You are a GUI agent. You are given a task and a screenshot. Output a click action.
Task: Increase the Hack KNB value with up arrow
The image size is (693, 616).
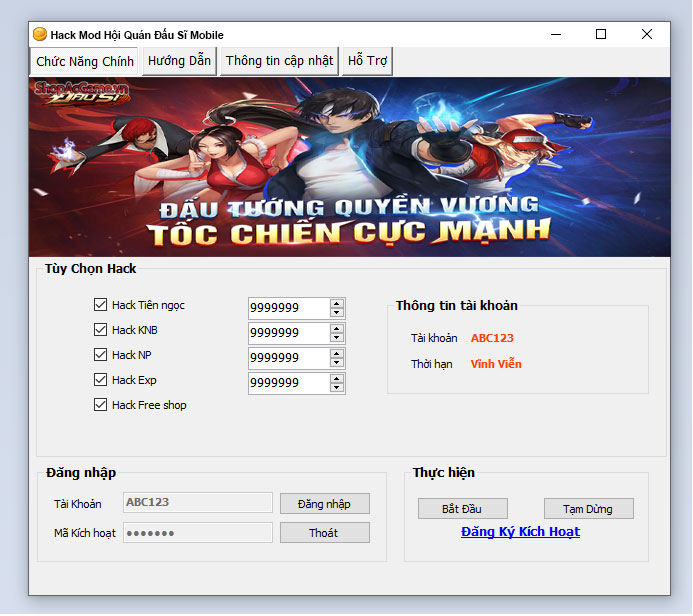tap(336, 329)
